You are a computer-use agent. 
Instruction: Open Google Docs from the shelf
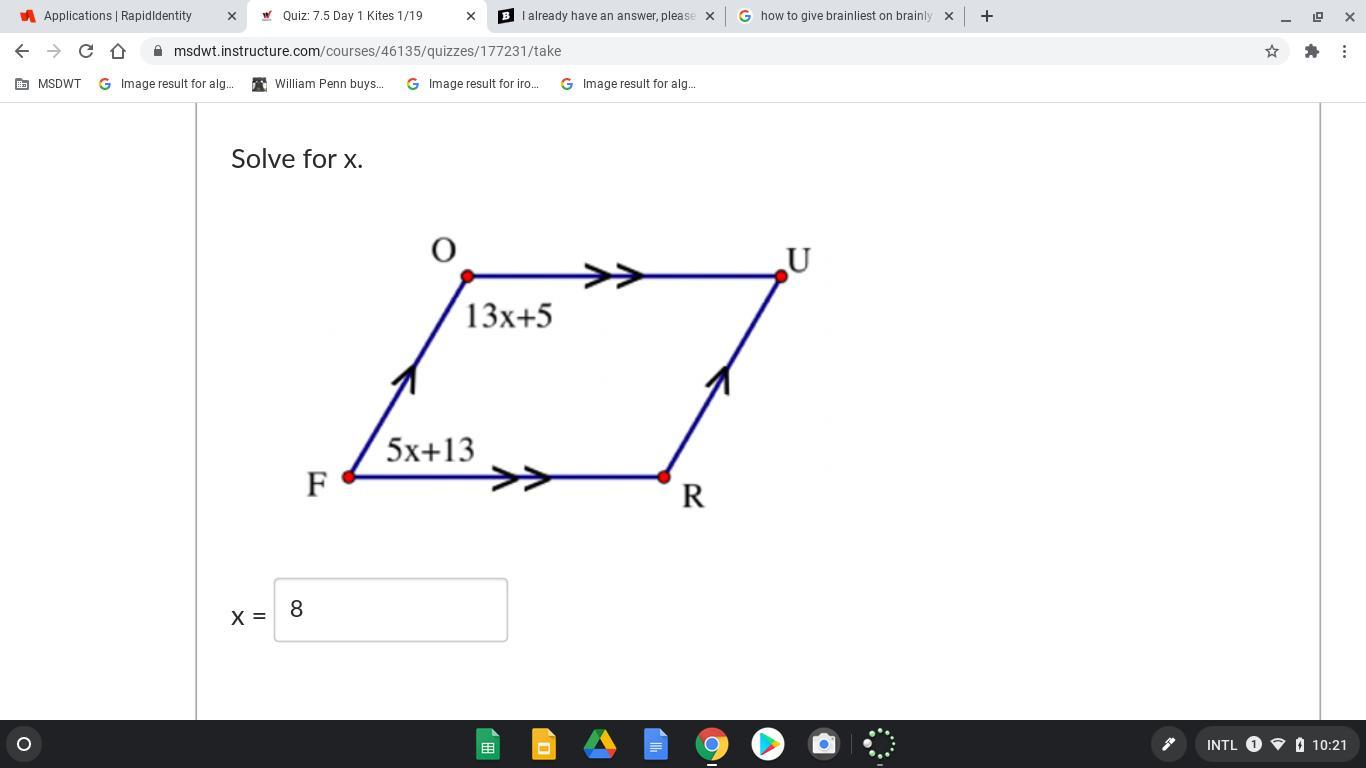(x=656, y=744)
